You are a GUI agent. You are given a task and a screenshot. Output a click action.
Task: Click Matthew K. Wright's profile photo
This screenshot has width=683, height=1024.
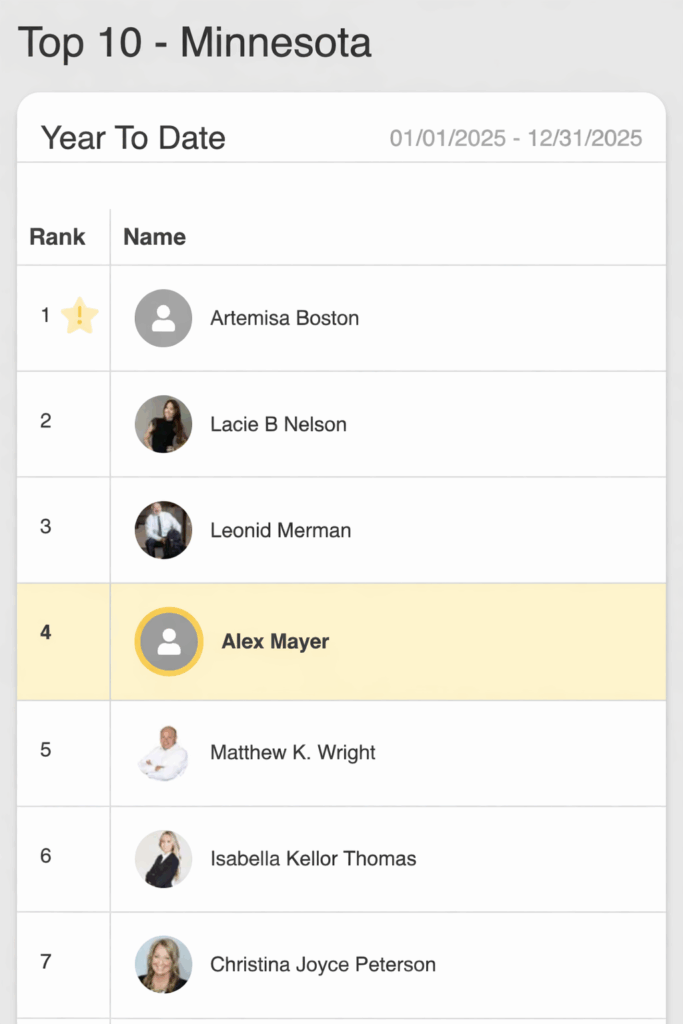pyautogui.click(x=163, y=753)
